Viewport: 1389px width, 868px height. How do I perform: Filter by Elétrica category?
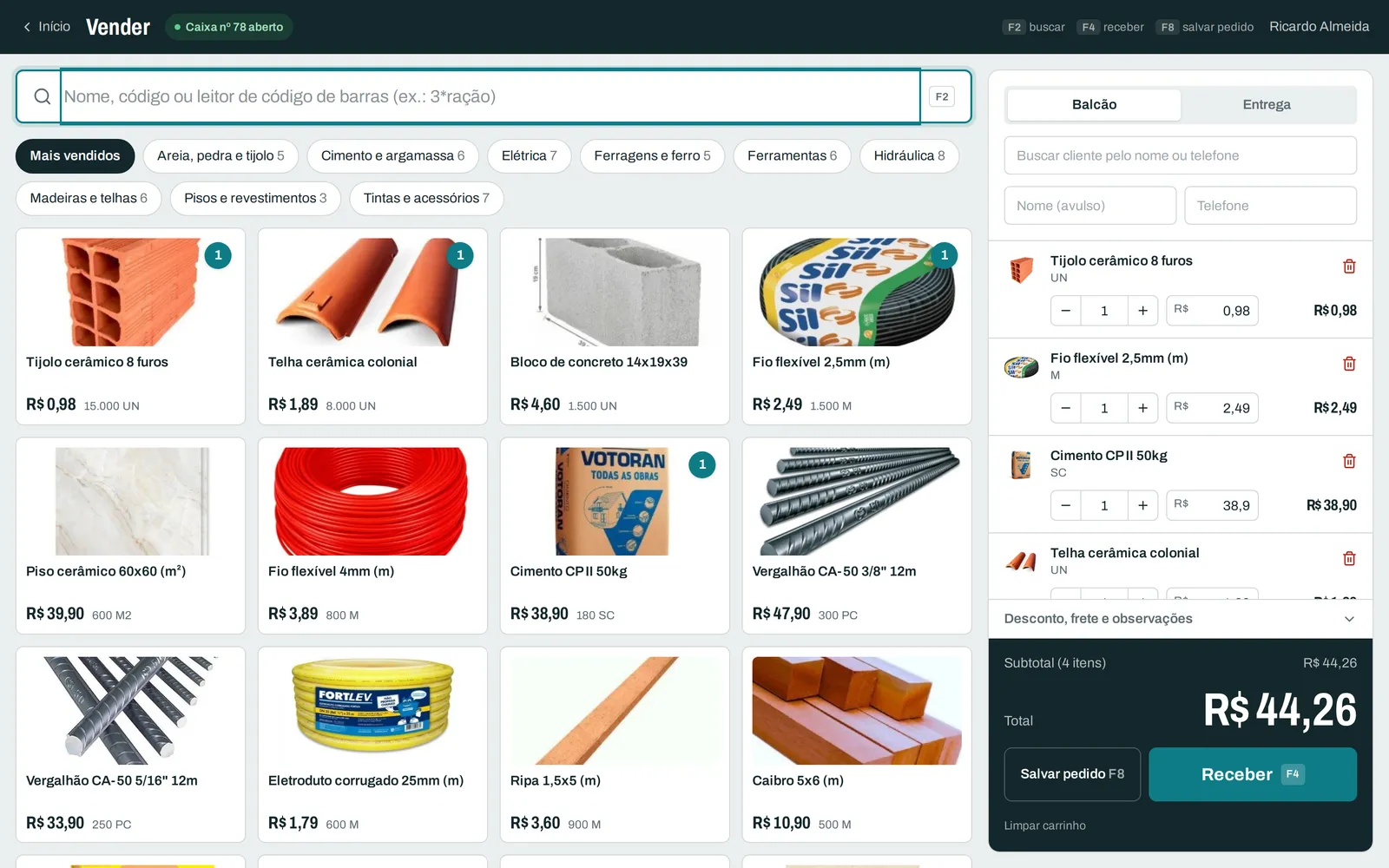529,156
